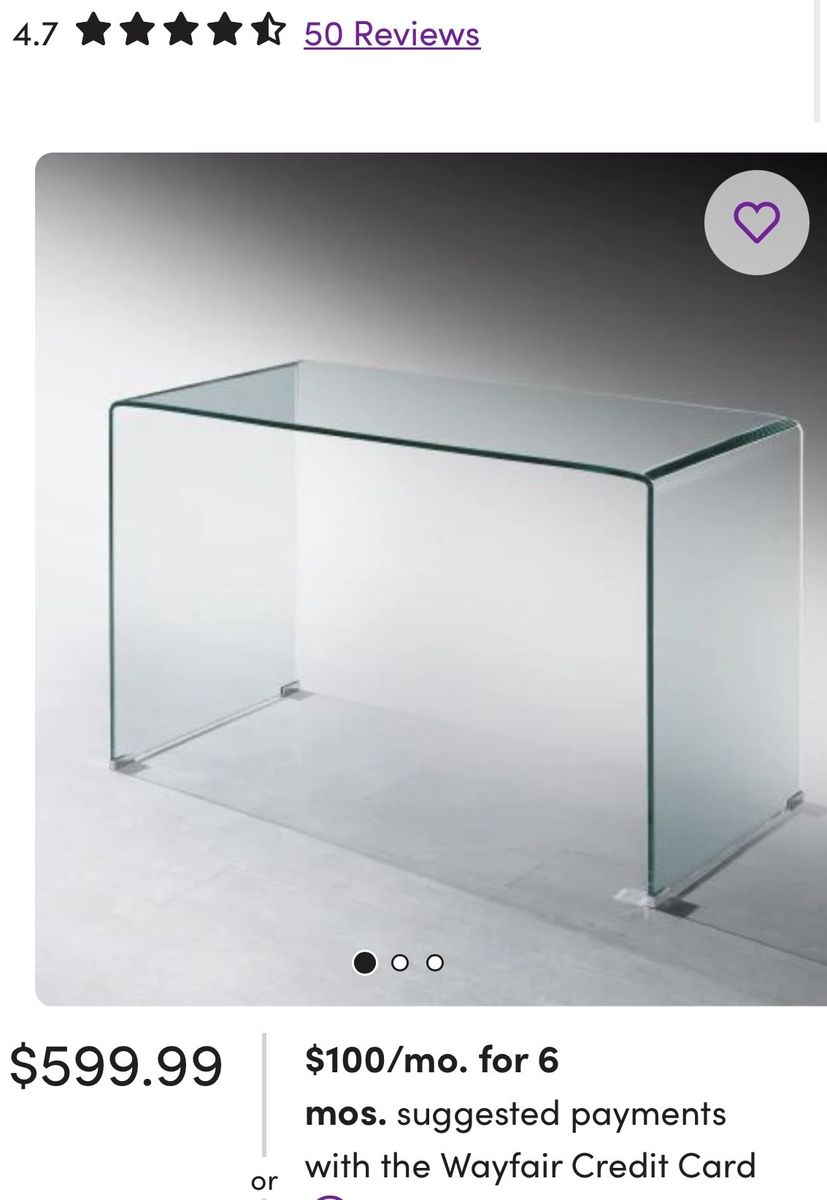
Task: Open the 50 Reviews link
Action: pos(392,34)
